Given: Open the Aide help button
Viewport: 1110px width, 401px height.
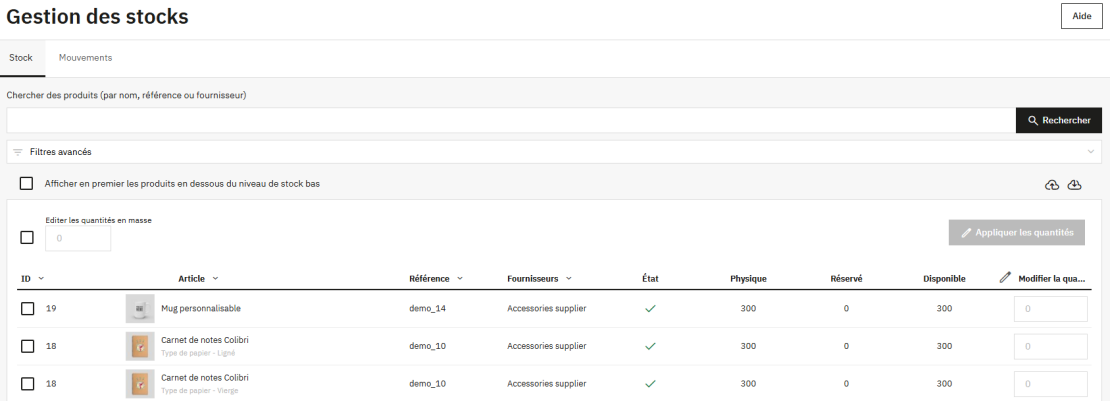Looking at the screenshot, I should (x=1081, y=17).
